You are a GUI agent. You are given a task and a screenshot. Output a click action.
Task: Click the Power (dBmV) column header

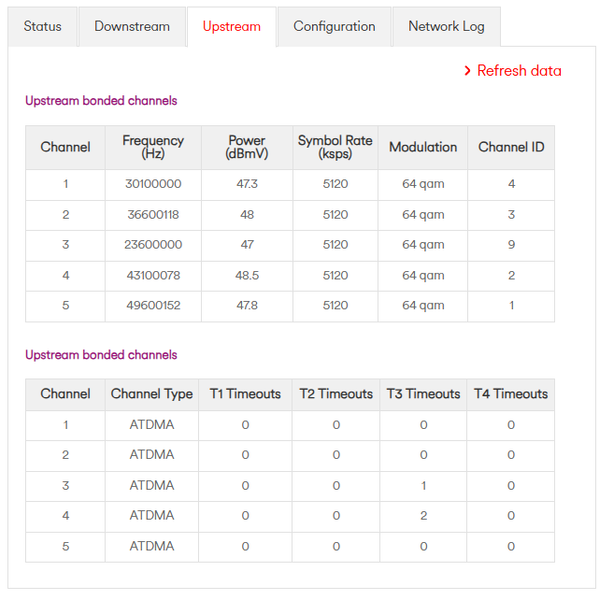247,147
